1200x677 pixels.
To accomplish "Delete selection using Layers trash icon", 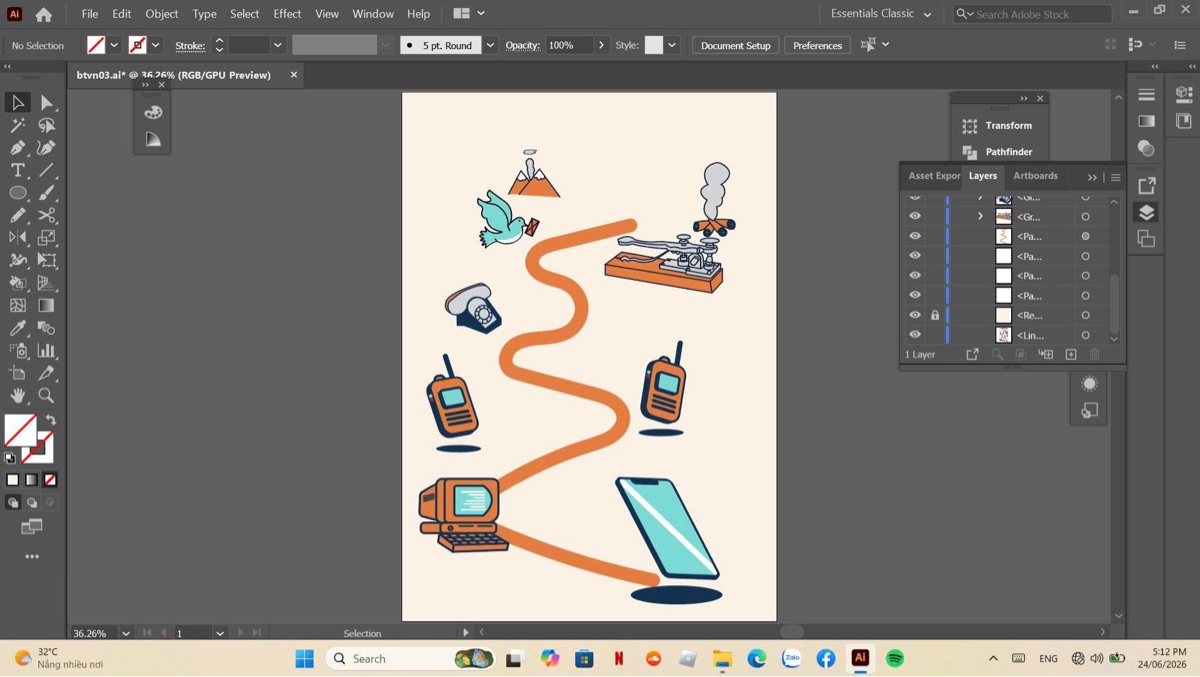I will (1094, 354).
